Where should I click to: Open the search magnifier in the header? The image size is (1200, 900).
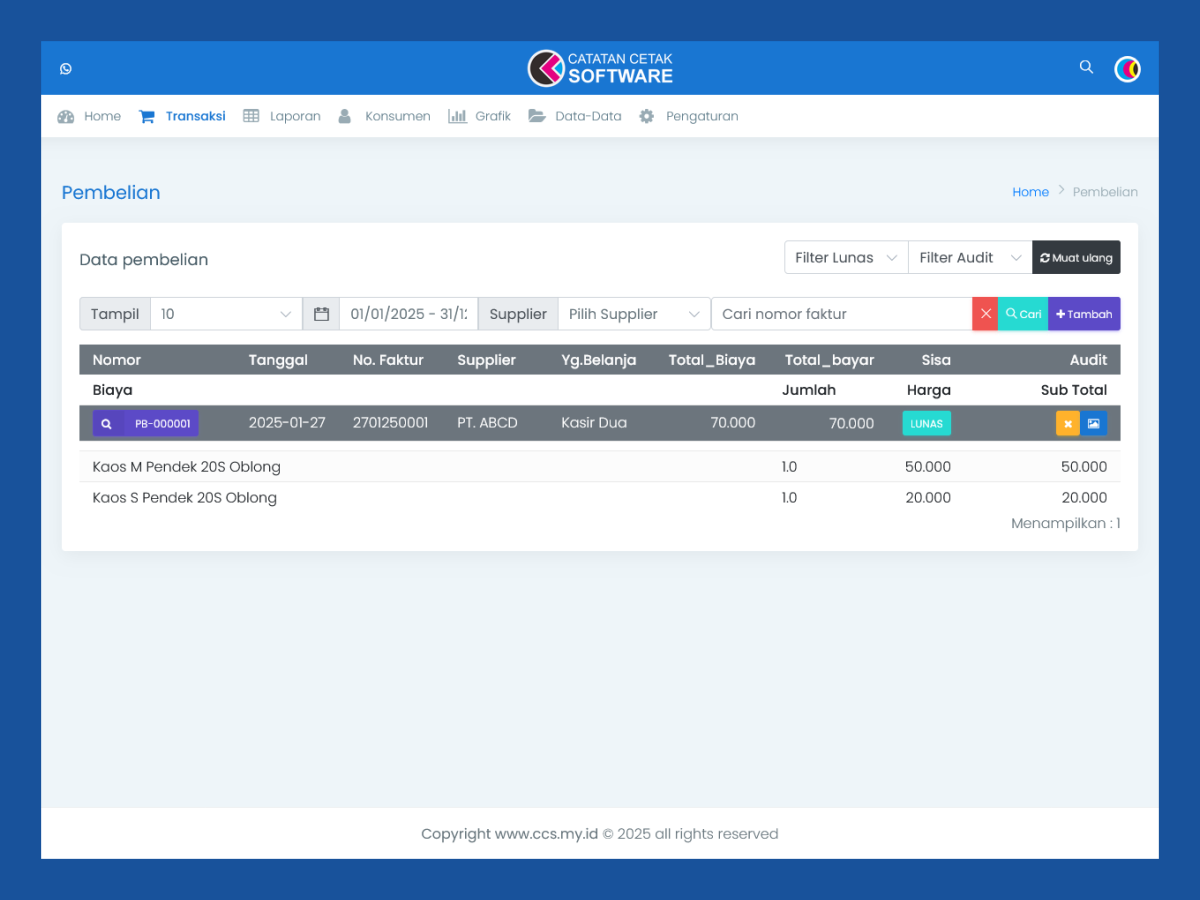pyautogui.click(x=1086, y=67)
